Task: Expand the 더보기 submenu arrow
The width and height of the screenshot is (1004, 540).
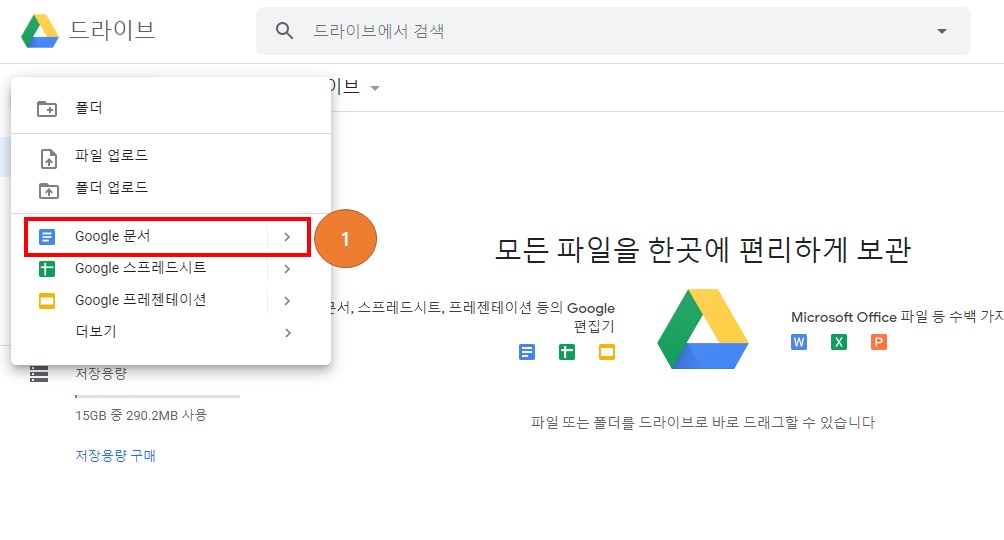Action: (287, 332)
